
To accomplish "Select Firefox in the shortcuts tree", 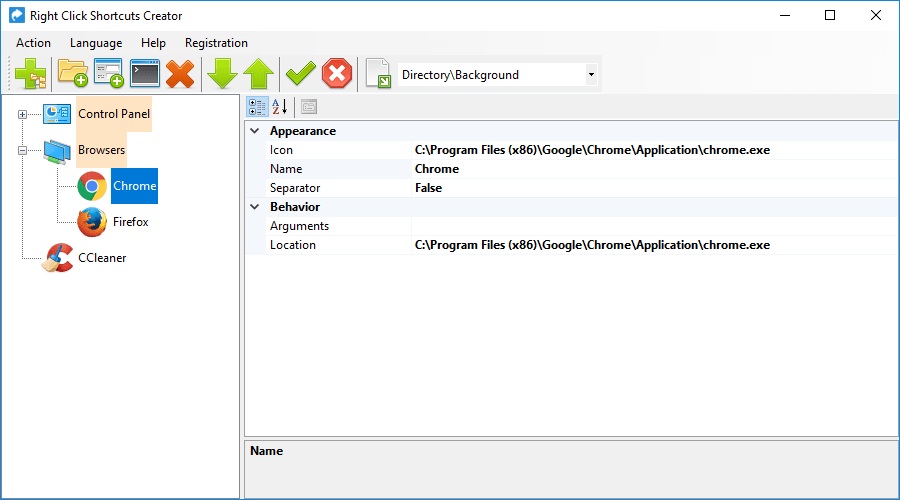I will tap(130, 222).
